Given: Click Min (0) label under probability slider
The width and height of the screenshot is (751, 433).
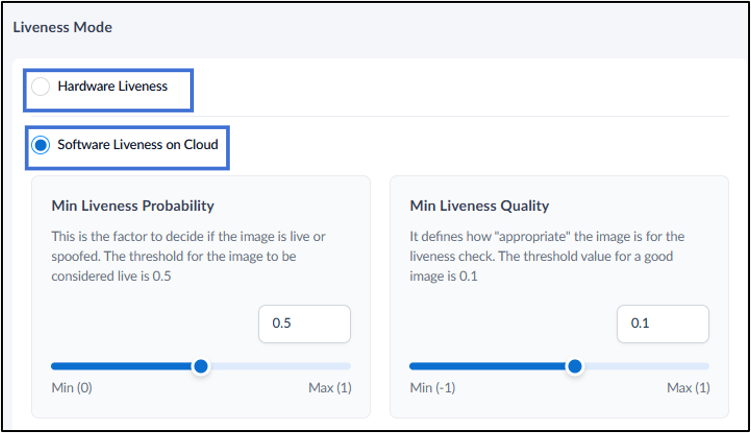Looking at the screenshot, I should coord(72,387).
